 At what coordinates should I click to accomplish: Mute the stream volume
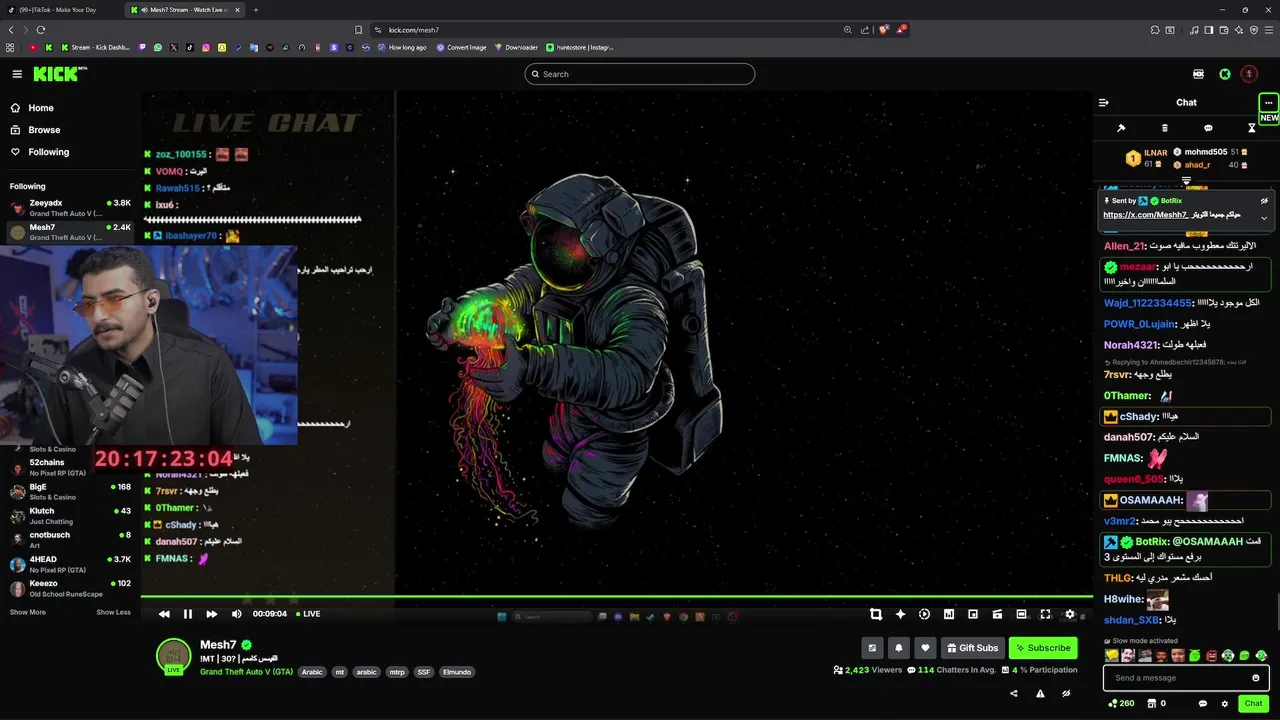coord(236,614)
